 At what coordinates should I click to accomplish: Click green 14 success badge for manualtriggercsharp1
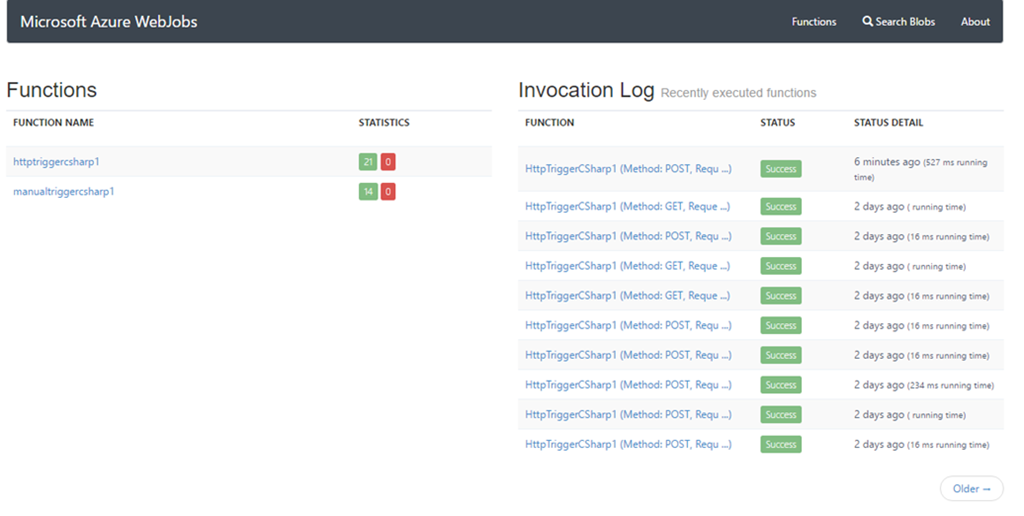368,191
